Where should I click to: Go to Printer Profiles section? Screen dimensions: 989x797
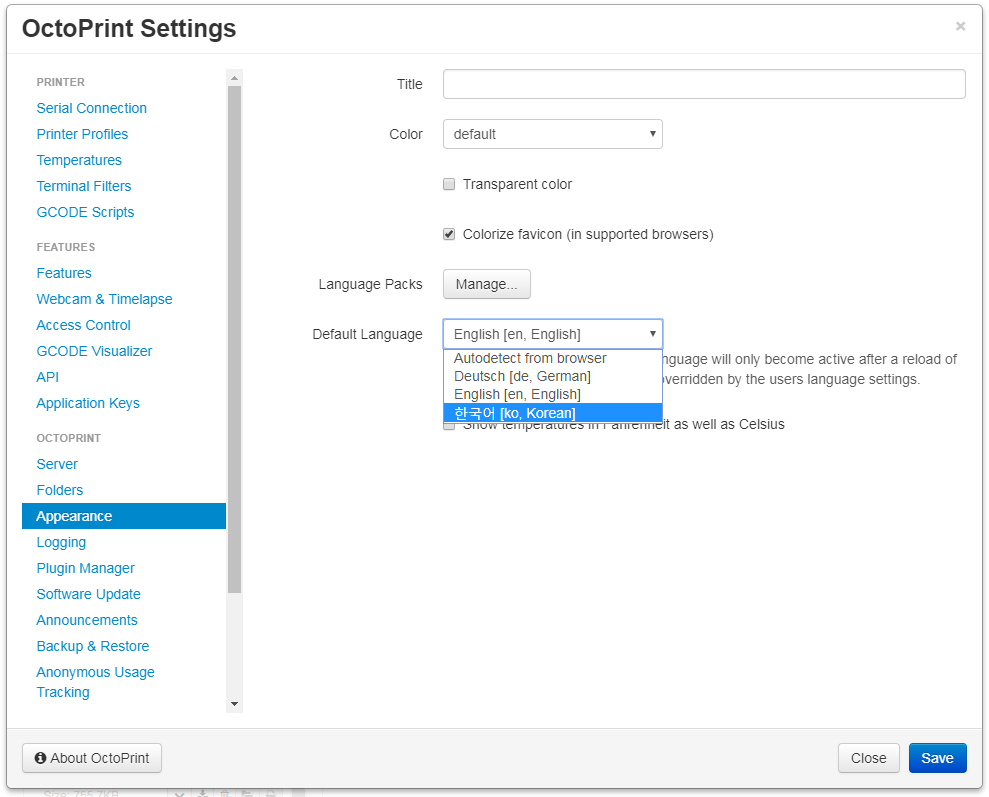[x=82, y=134]
